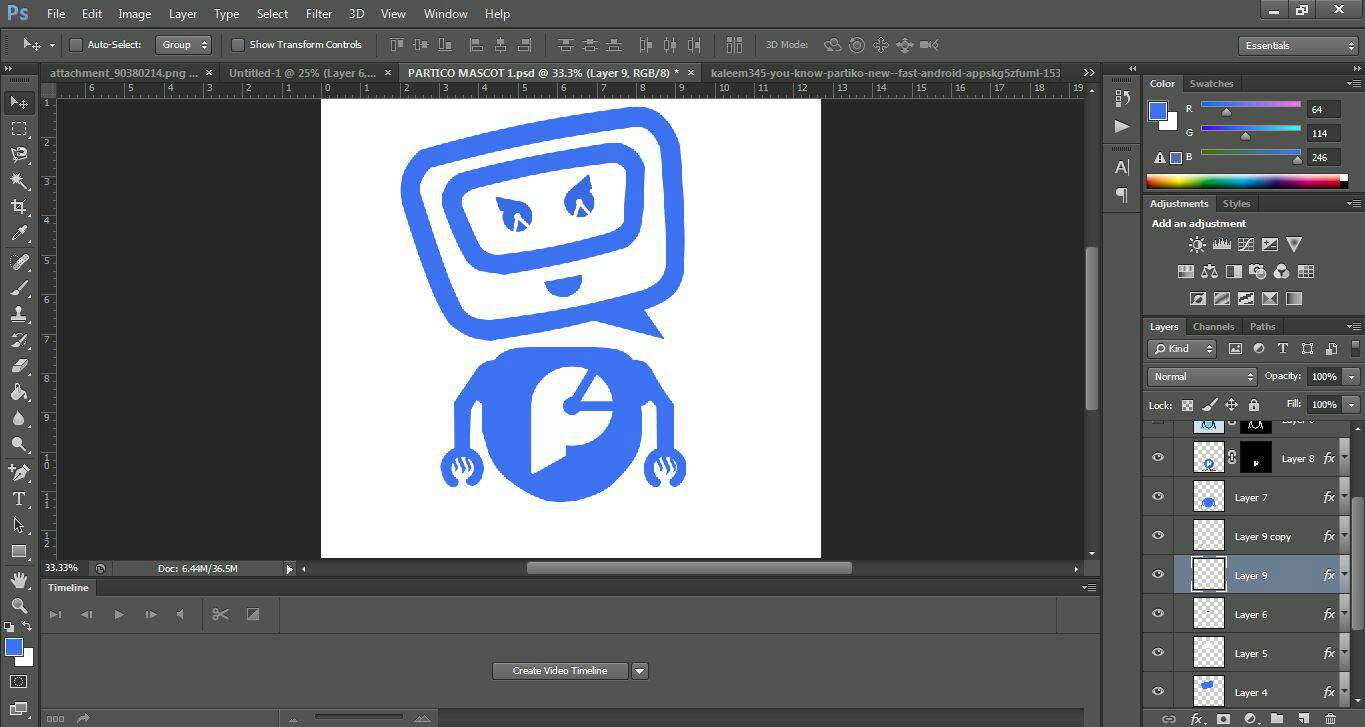This screenshot has width=1365, height=727.
Task: Select the Hand tool
Action: [19, 580]
